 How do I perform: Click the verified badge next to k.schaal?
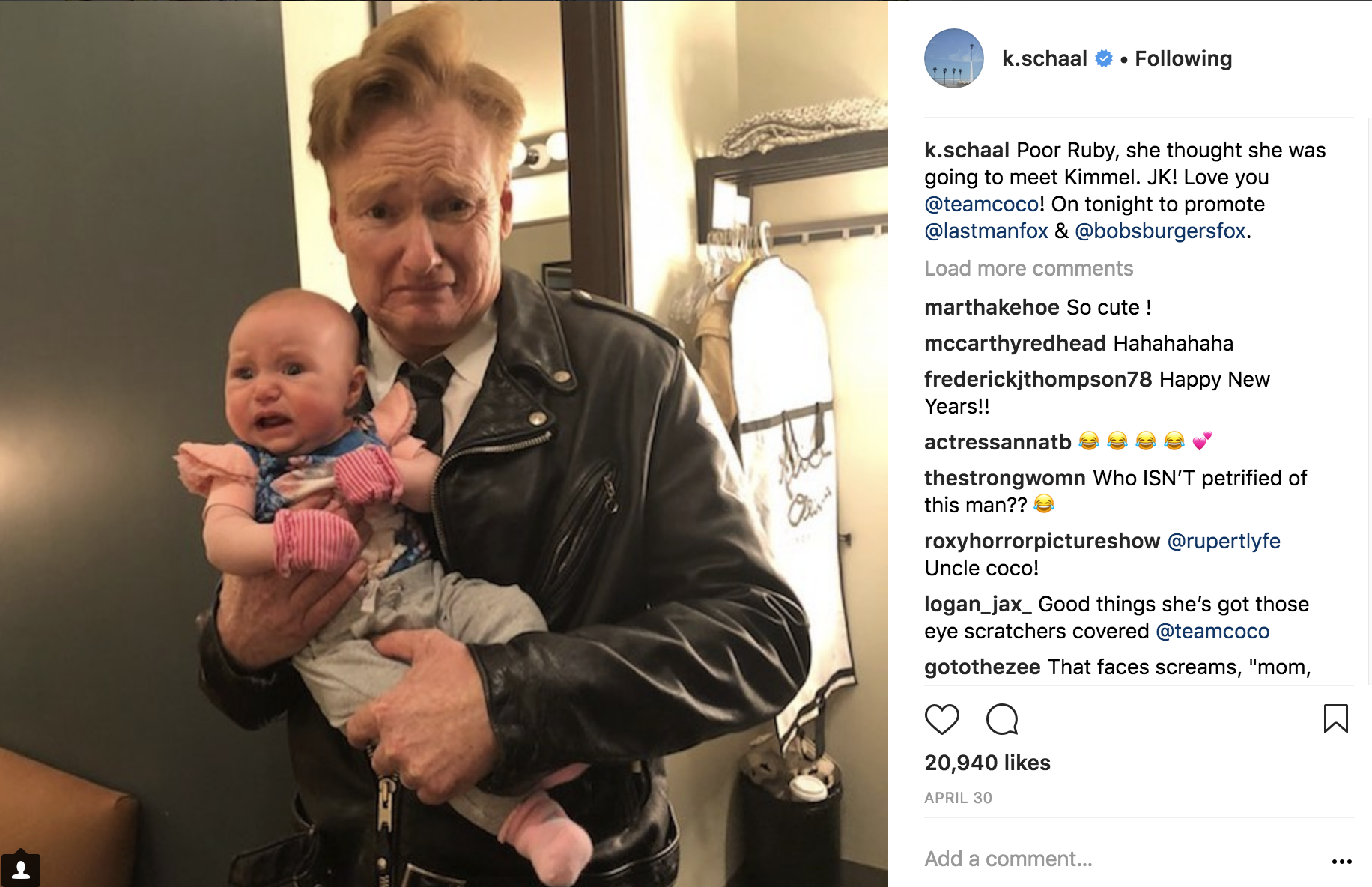(1104, 58)
